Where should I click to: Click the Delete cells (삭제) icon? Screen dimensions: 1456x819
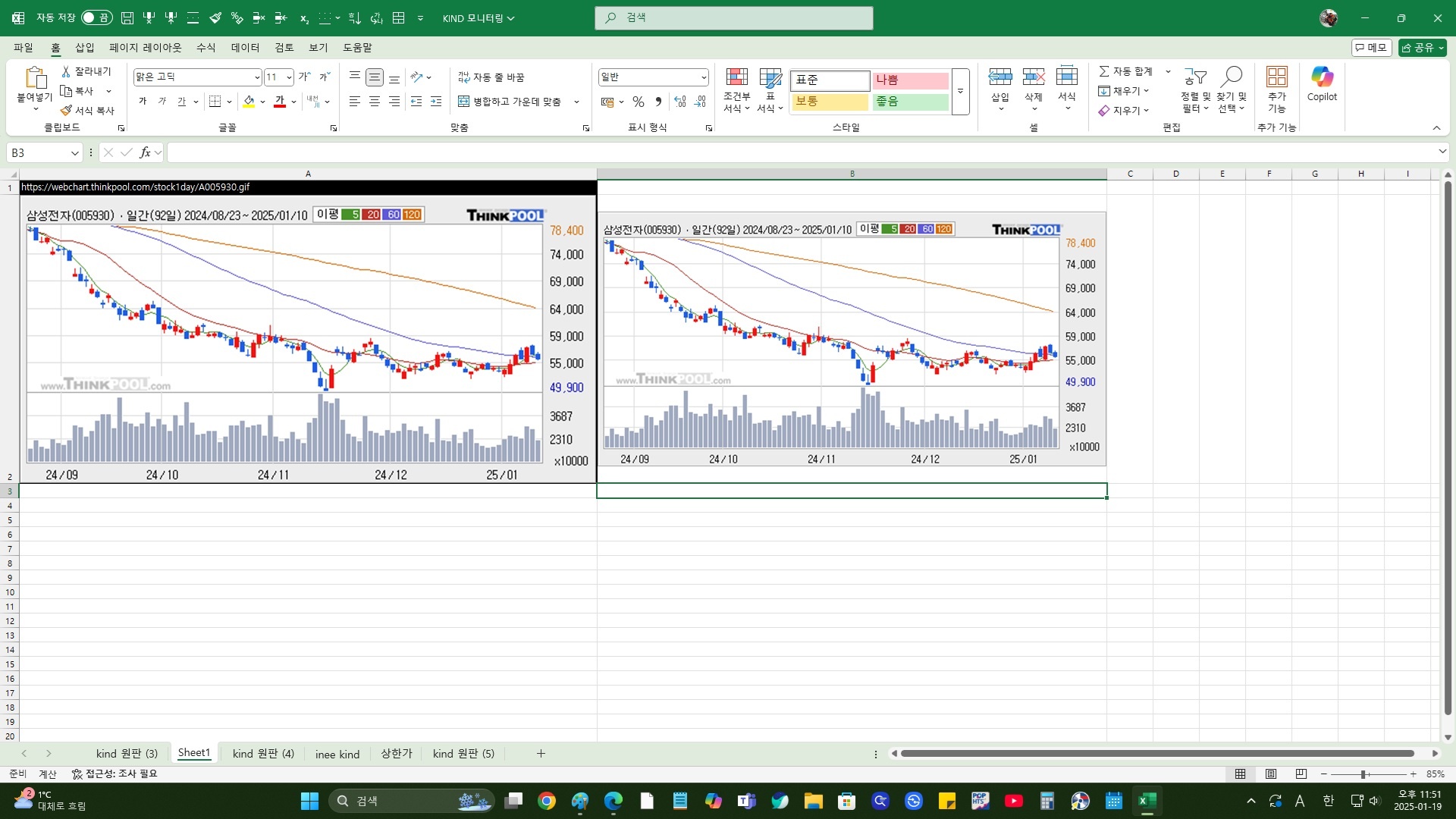1034,77
